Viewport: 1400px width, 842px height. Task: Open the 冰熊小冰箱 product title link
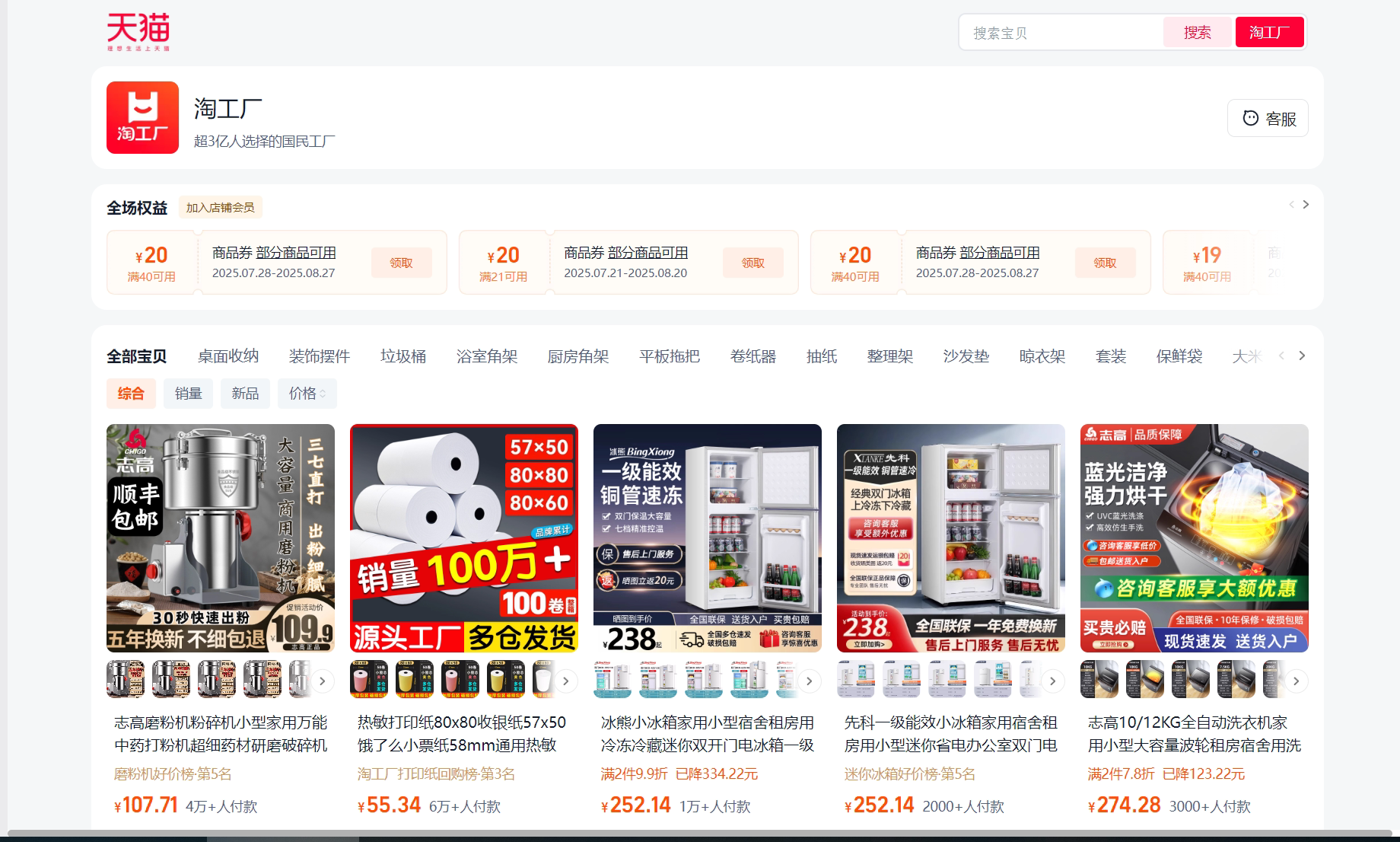707,733
